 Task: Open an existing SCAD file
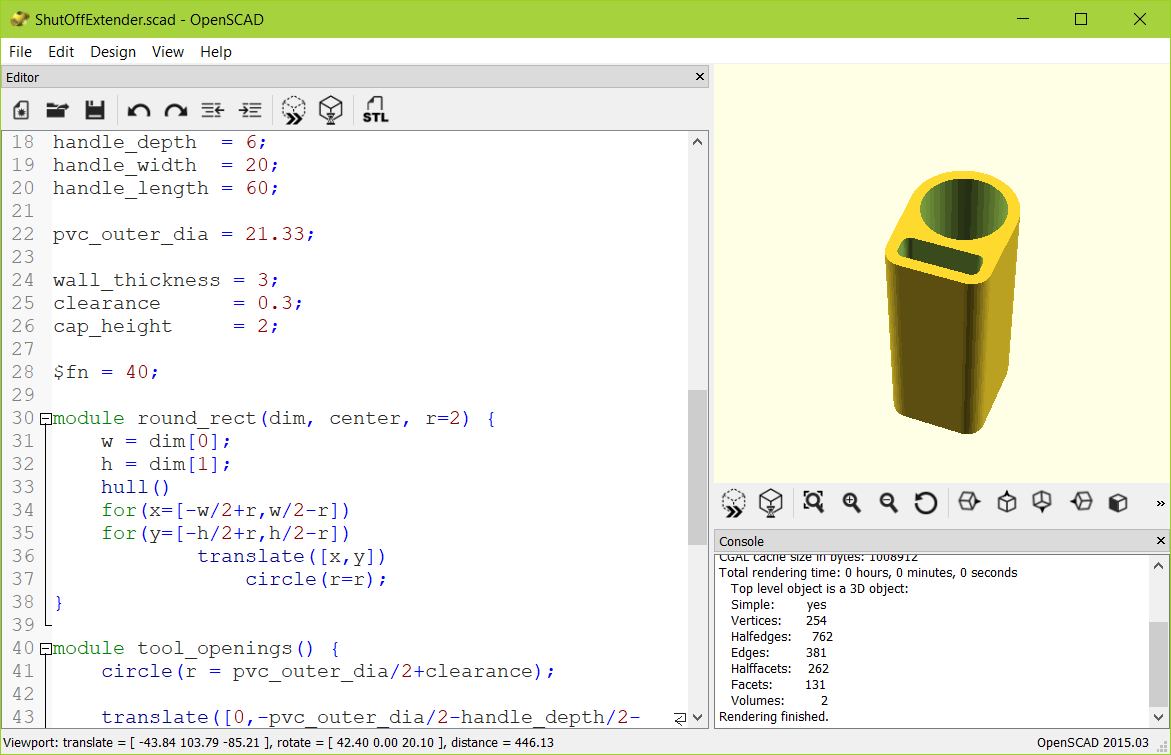tap(57, 110)
